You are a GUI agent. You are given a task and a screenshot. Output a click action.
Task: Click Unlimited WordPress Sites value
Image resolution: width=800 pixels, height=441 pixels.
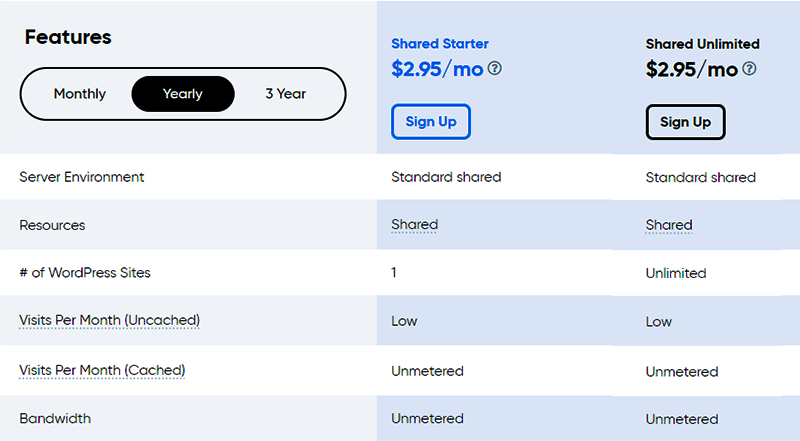(x=676, y=273)
